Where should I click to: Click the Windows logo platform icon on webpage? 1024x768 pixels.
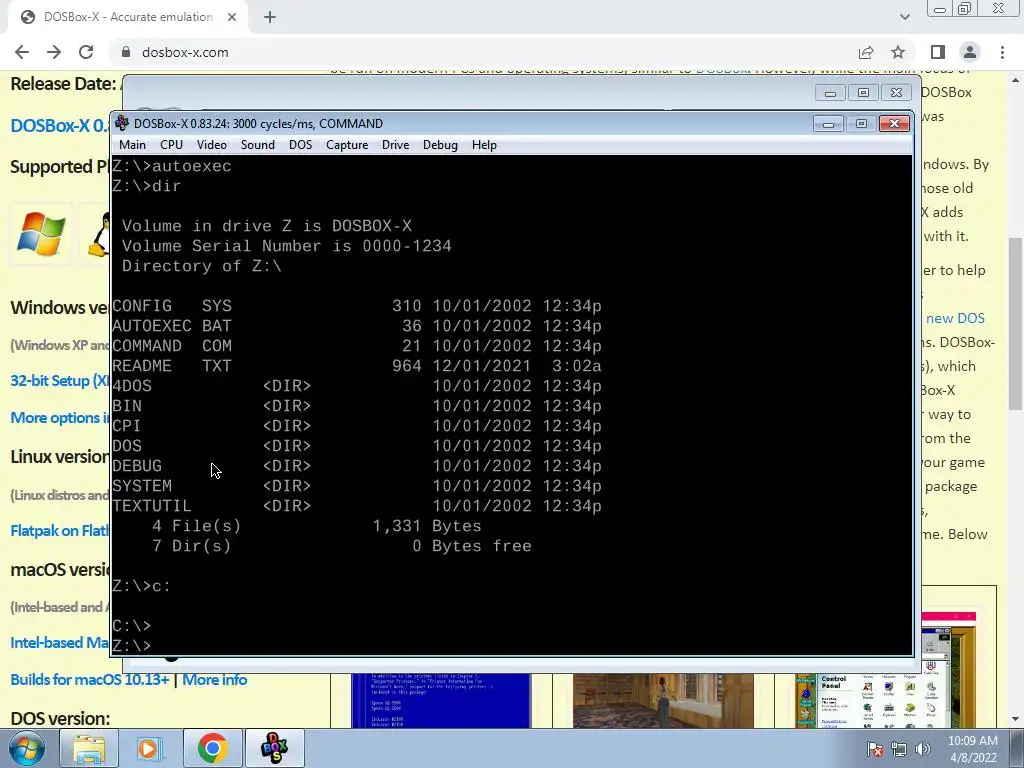coord(41,234)
